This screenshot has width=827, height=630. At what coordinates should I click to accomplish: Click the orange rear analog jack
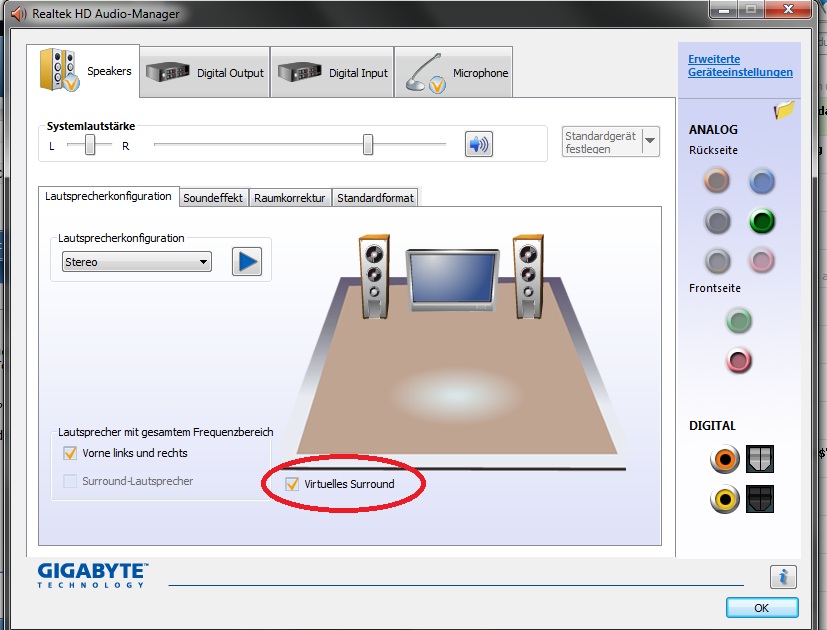click(x=716, y=180)
